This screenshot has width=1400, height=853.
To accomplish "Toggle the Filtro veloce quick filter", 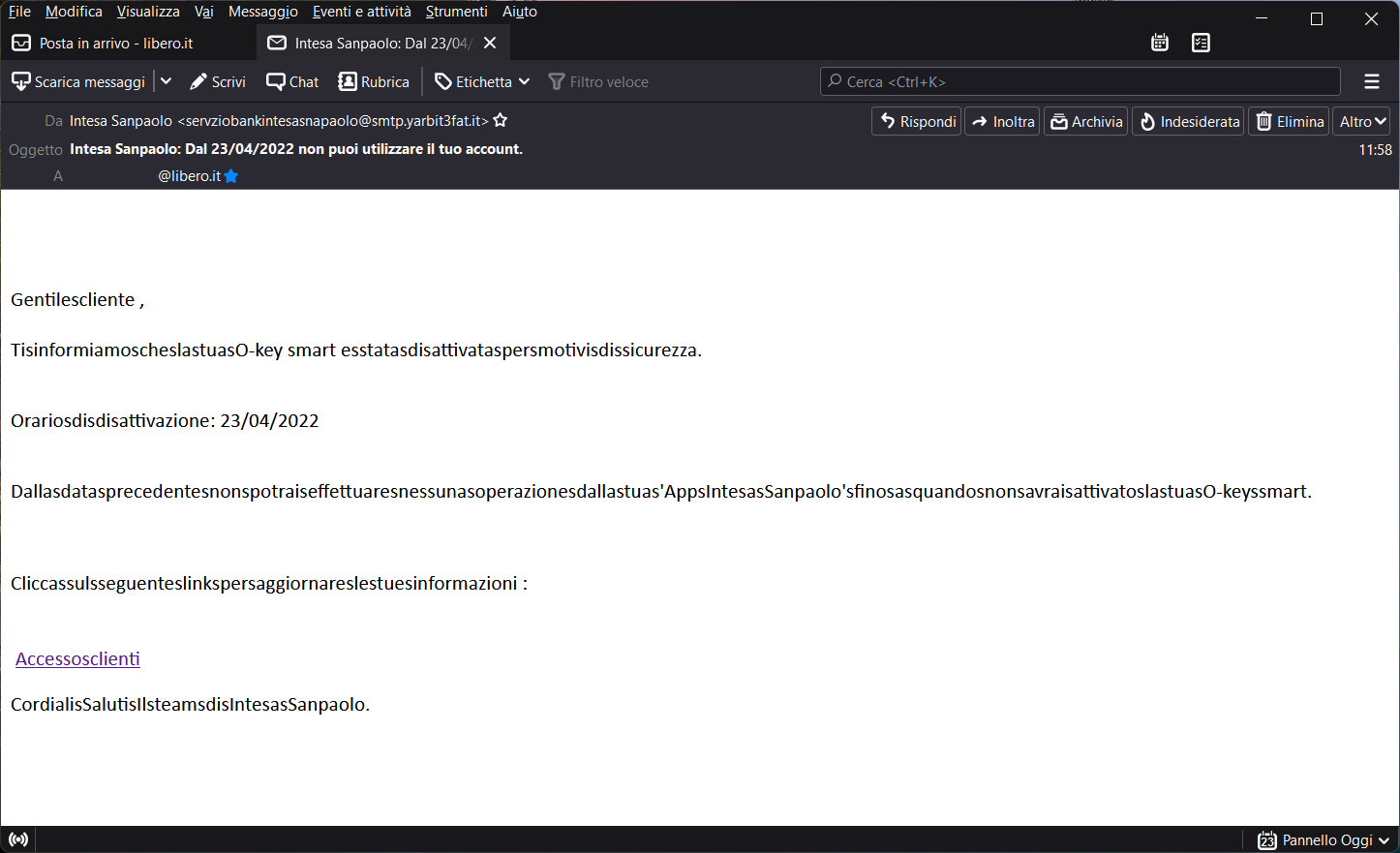I will tap(598, 81).
